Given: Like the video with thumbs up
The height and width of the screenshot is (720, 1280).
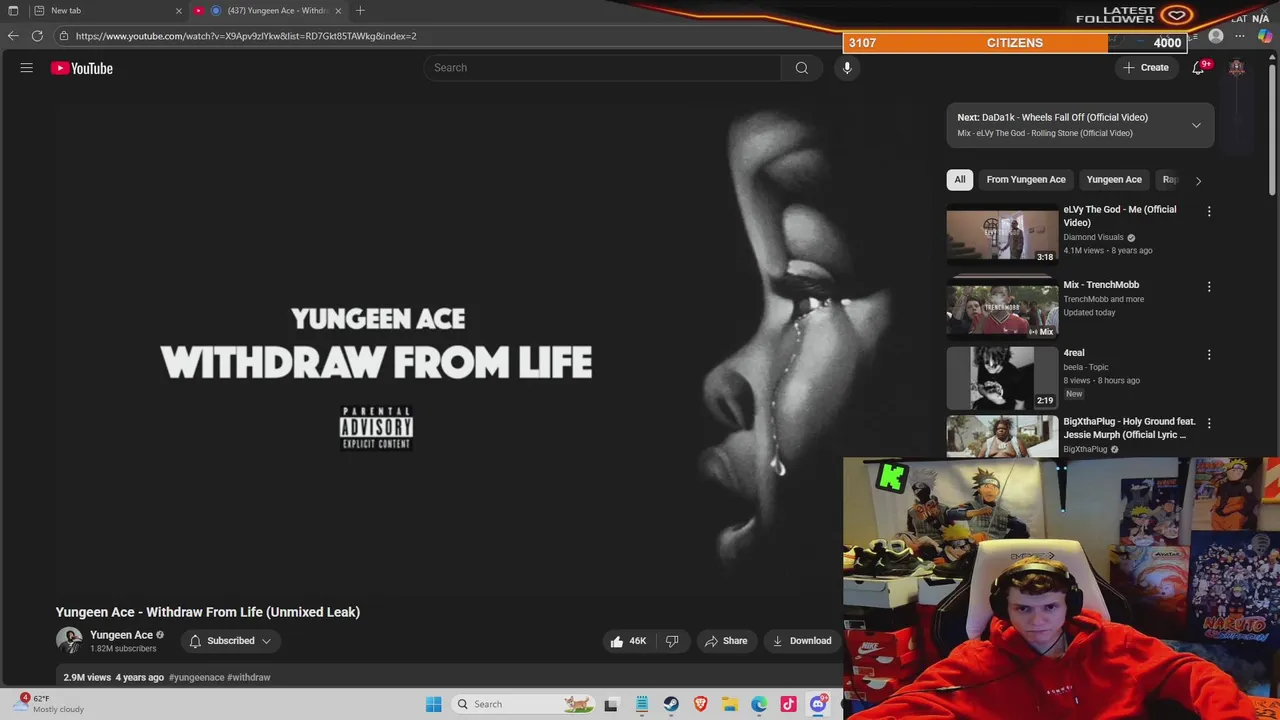Looking at the screenshot, I should pos(629,641).
